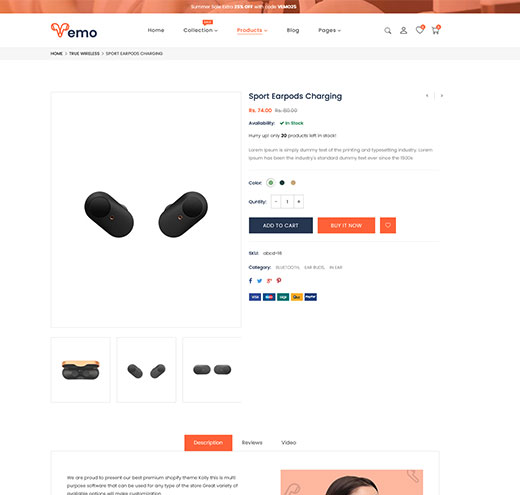Open the user account icon
The image size is (520, 495).
click(x=403, y=31)
